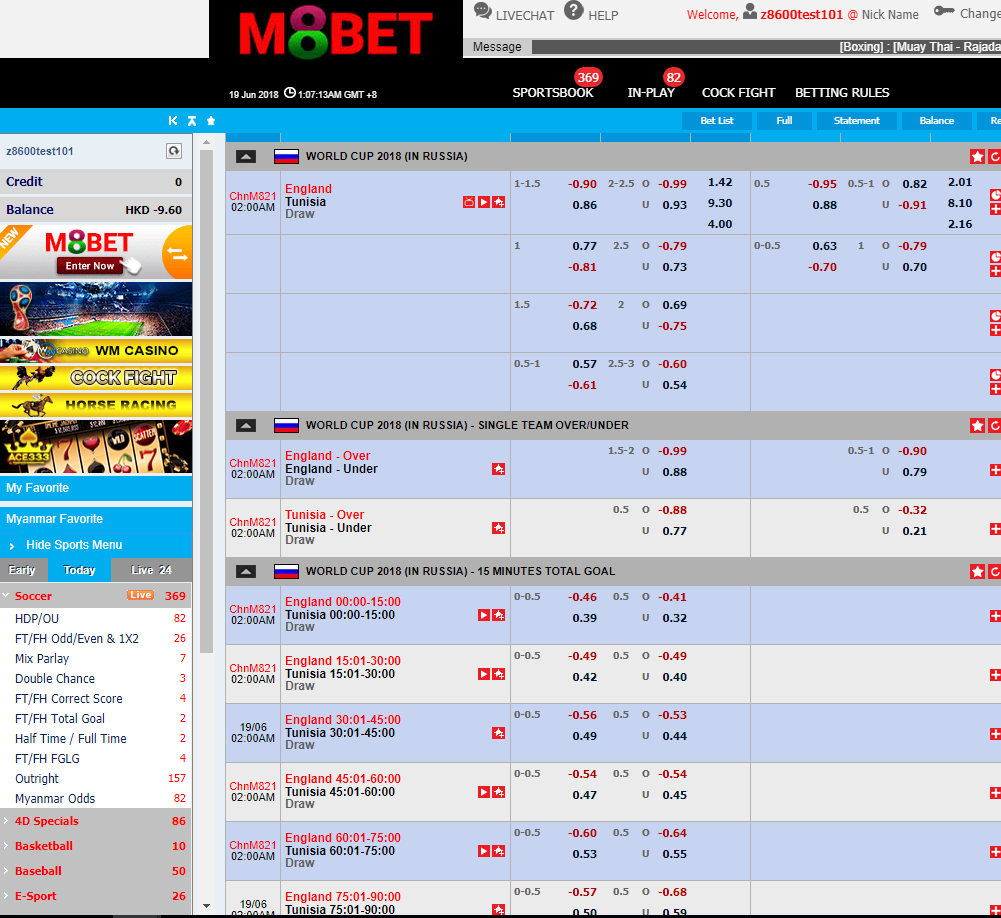Click play icon in England 60:01-75:00 row
Image resolution: width=1001 pixels, height=918 pixels.
click(484, 851)
